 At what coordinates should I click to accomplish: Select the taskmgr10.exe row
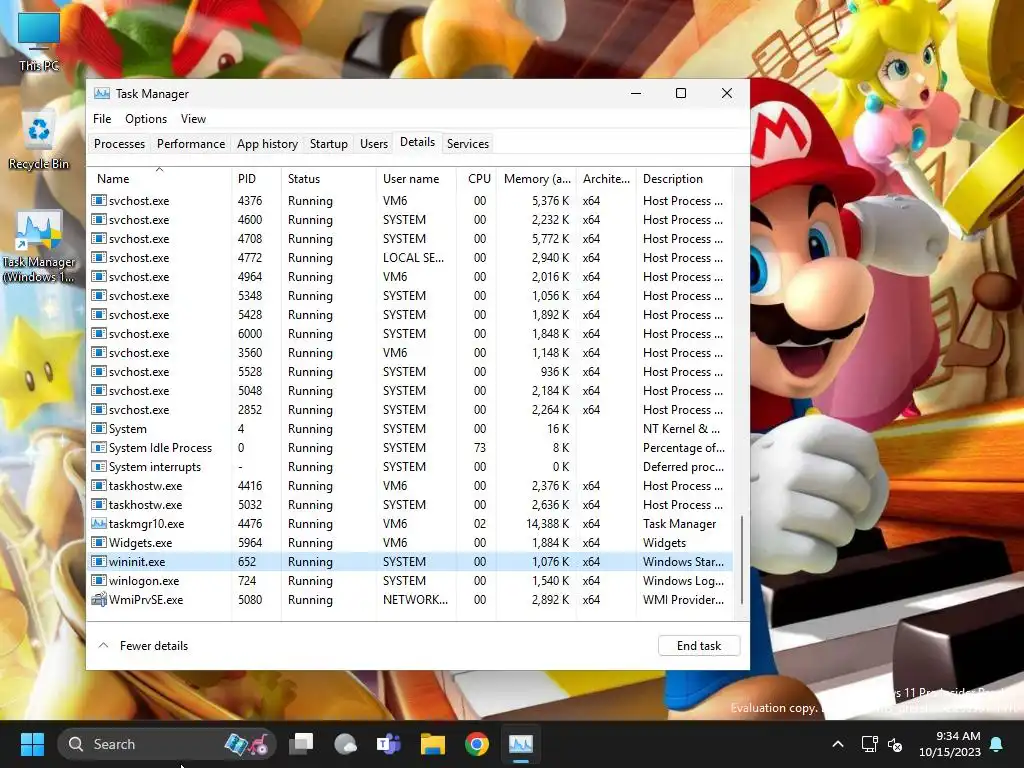point(411,524)
